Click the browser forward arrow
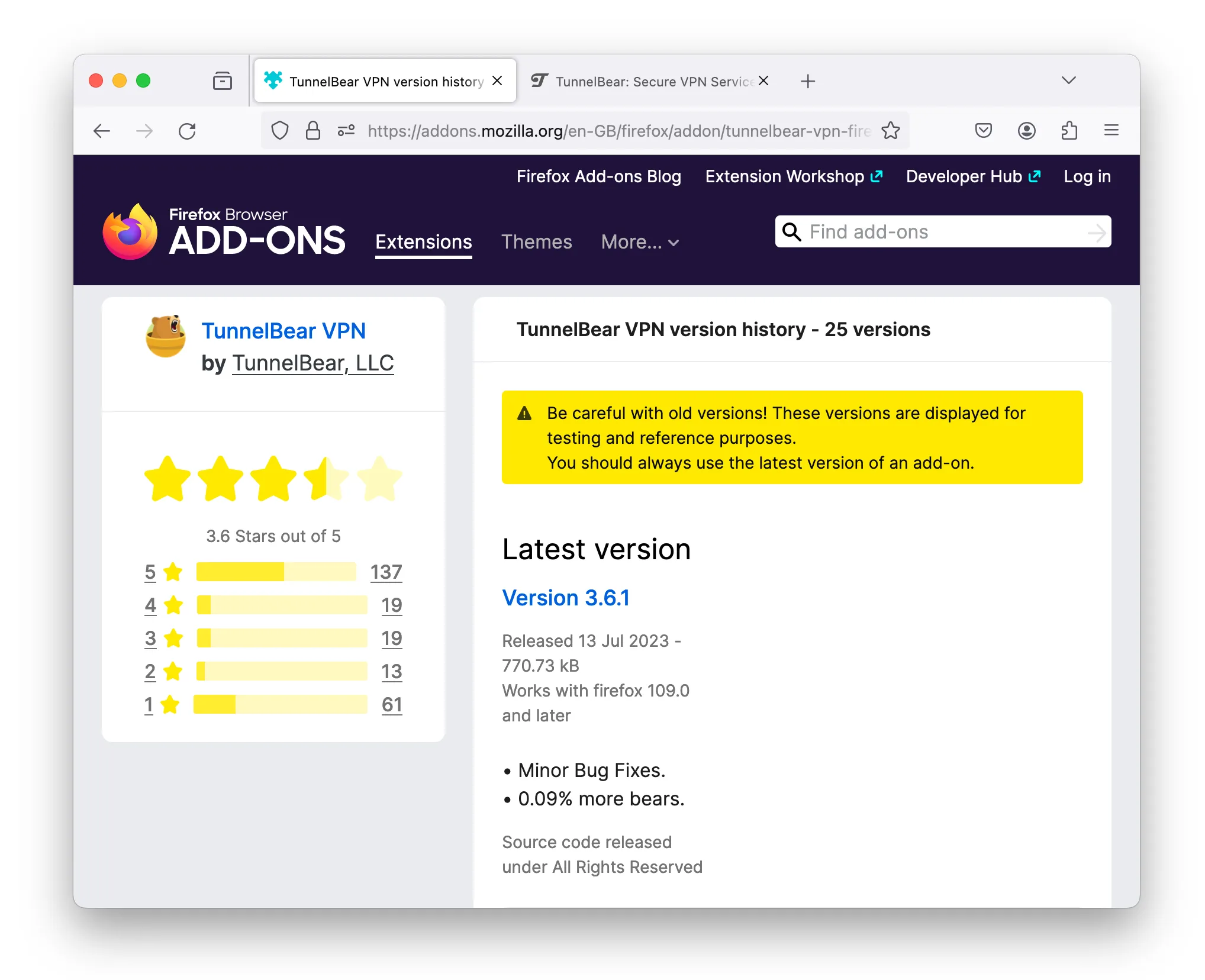 (144, 131)
